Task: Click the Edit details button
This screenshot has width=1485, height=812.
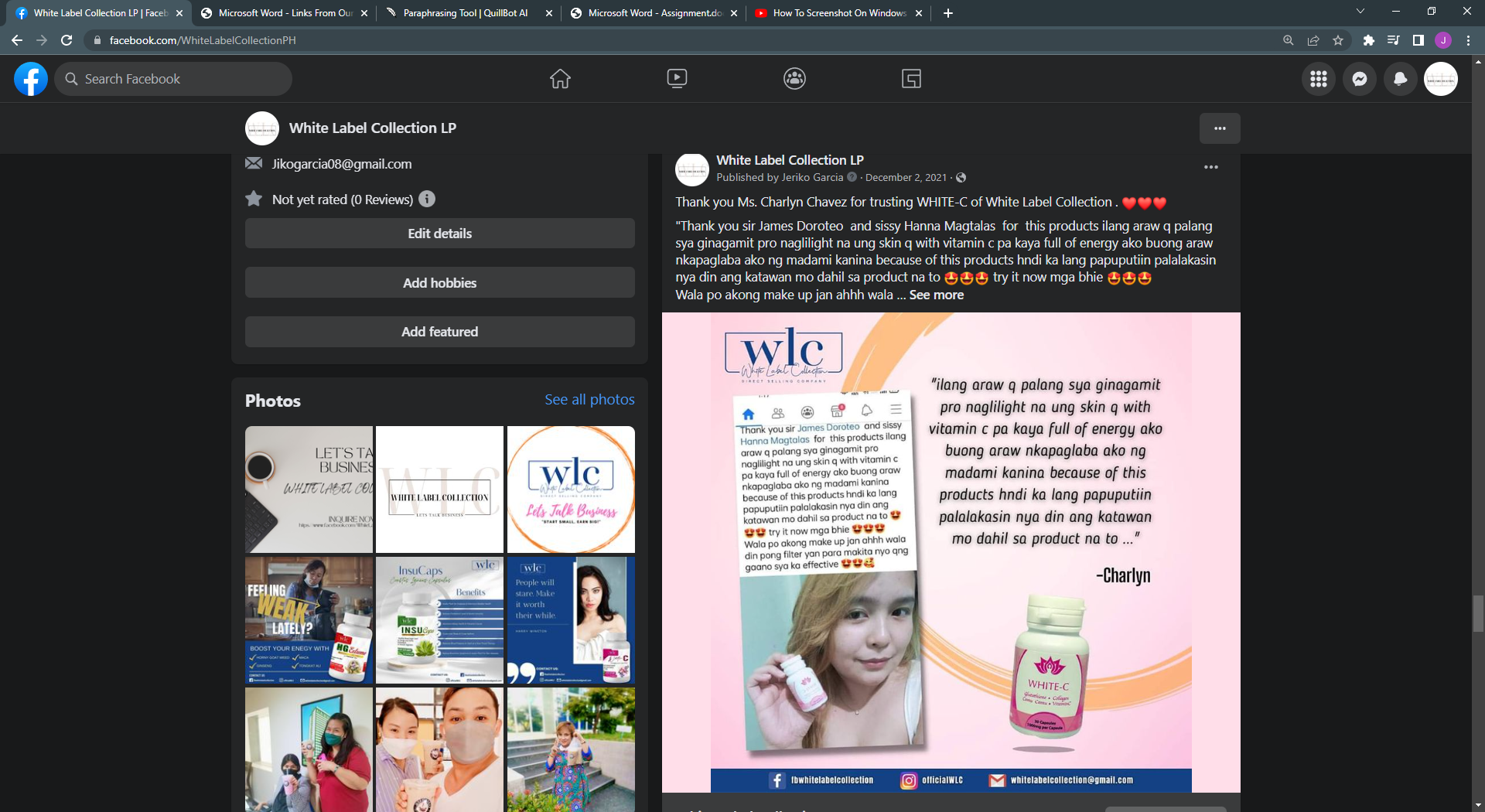Action: tap(439, 233)
